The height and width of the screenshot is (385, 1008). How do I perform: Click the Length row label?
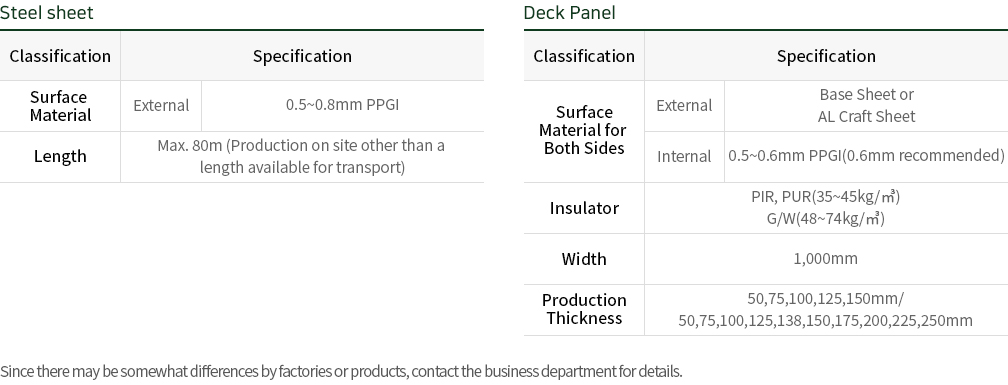(60, 156)
